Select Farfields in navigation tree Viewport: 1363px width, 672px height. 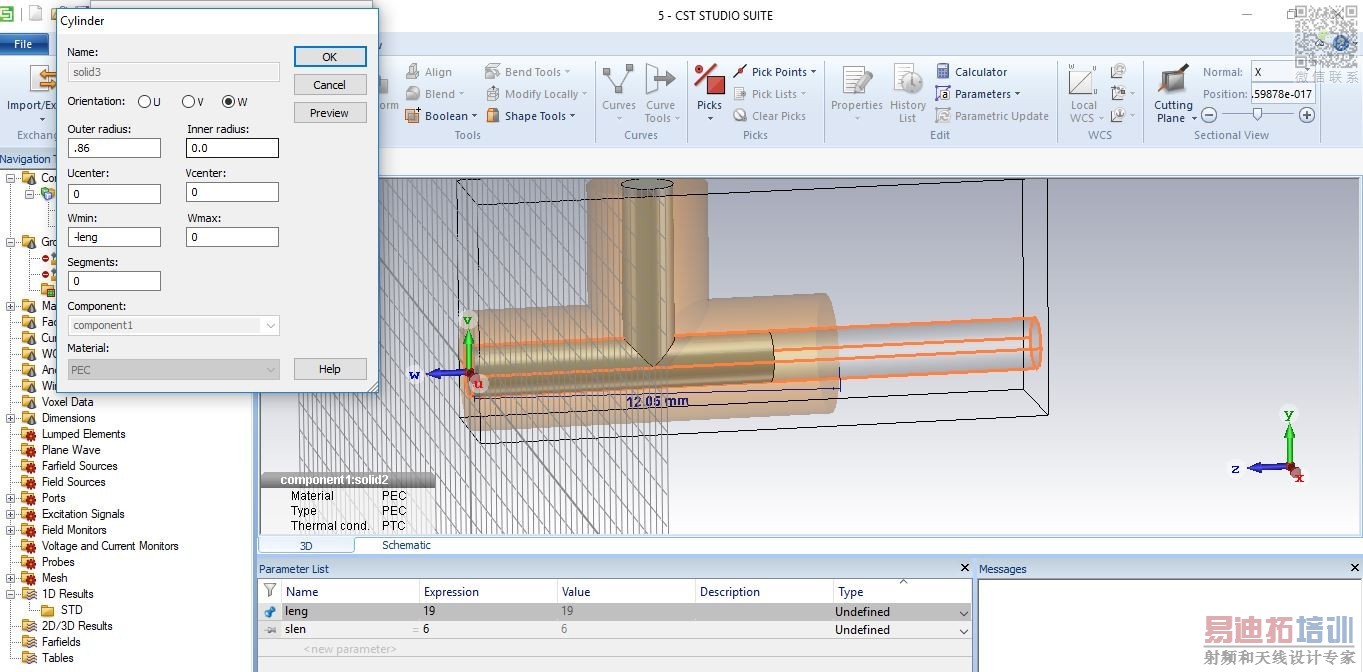[61, 642]
